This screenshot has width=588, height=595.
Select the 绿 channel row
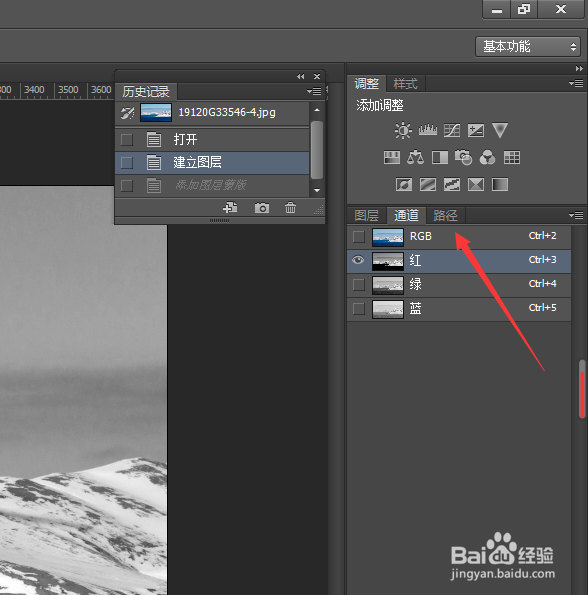tap(459, 285)
